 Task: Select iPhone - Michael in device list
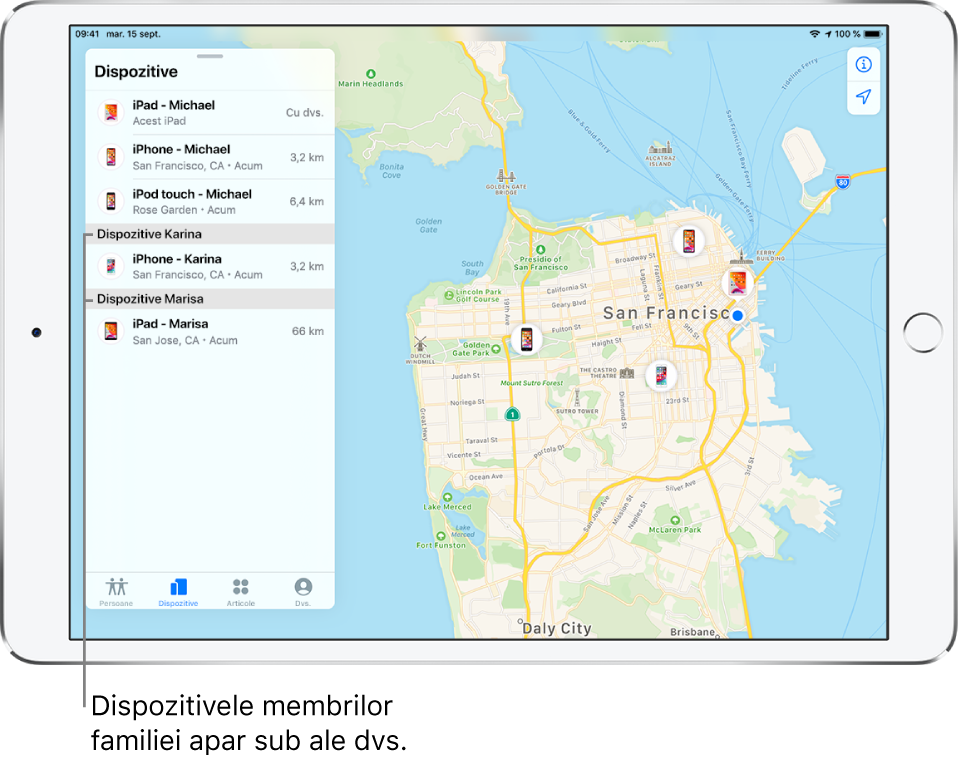click(210, 157)
